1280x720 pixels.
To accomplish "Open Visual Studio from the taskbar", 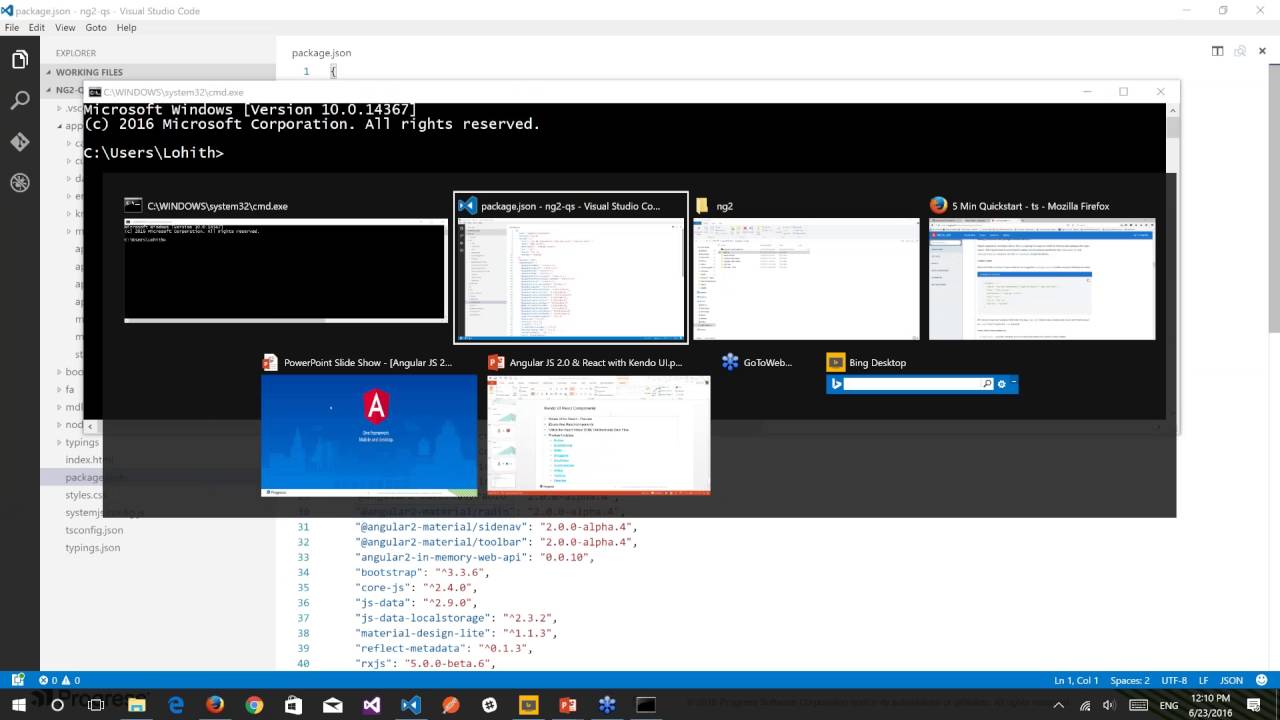I will 372,705.
